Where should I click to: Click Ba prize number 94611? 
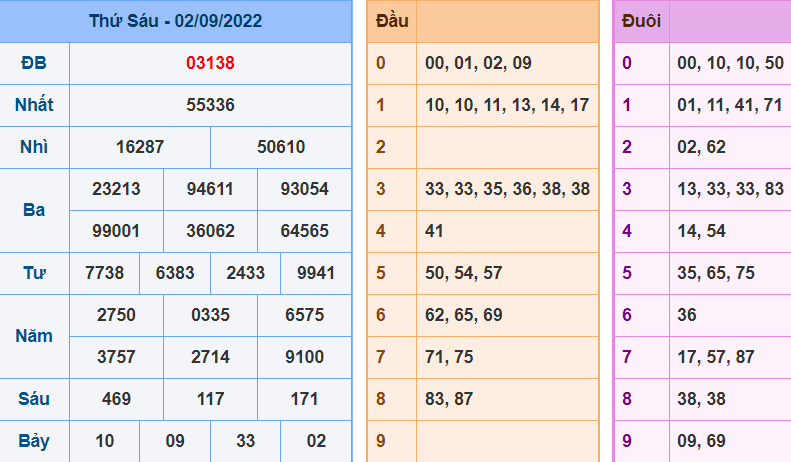point(210,189)
